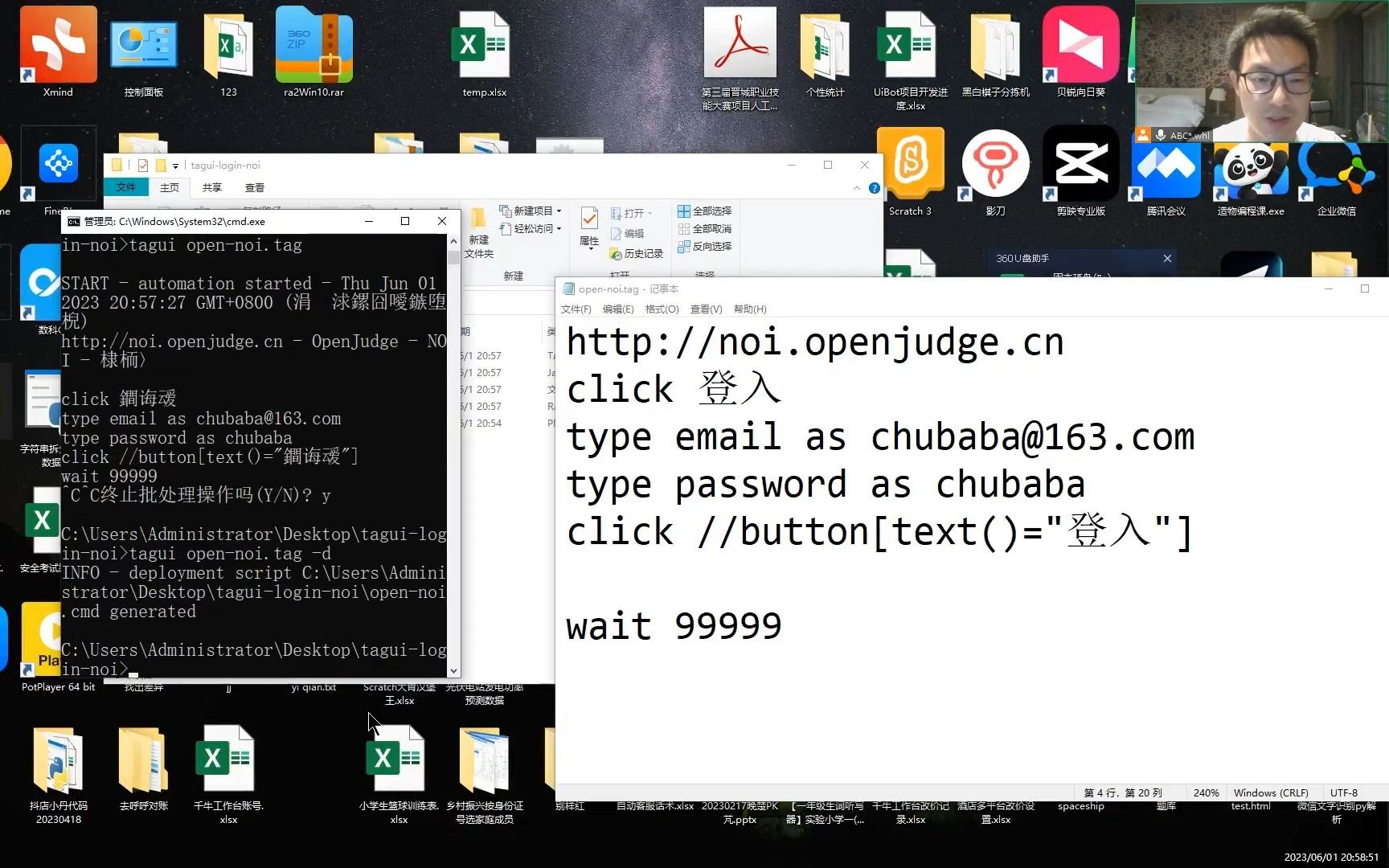
Task: Click the Explorer help question mark icon
Action: [875, 188]
